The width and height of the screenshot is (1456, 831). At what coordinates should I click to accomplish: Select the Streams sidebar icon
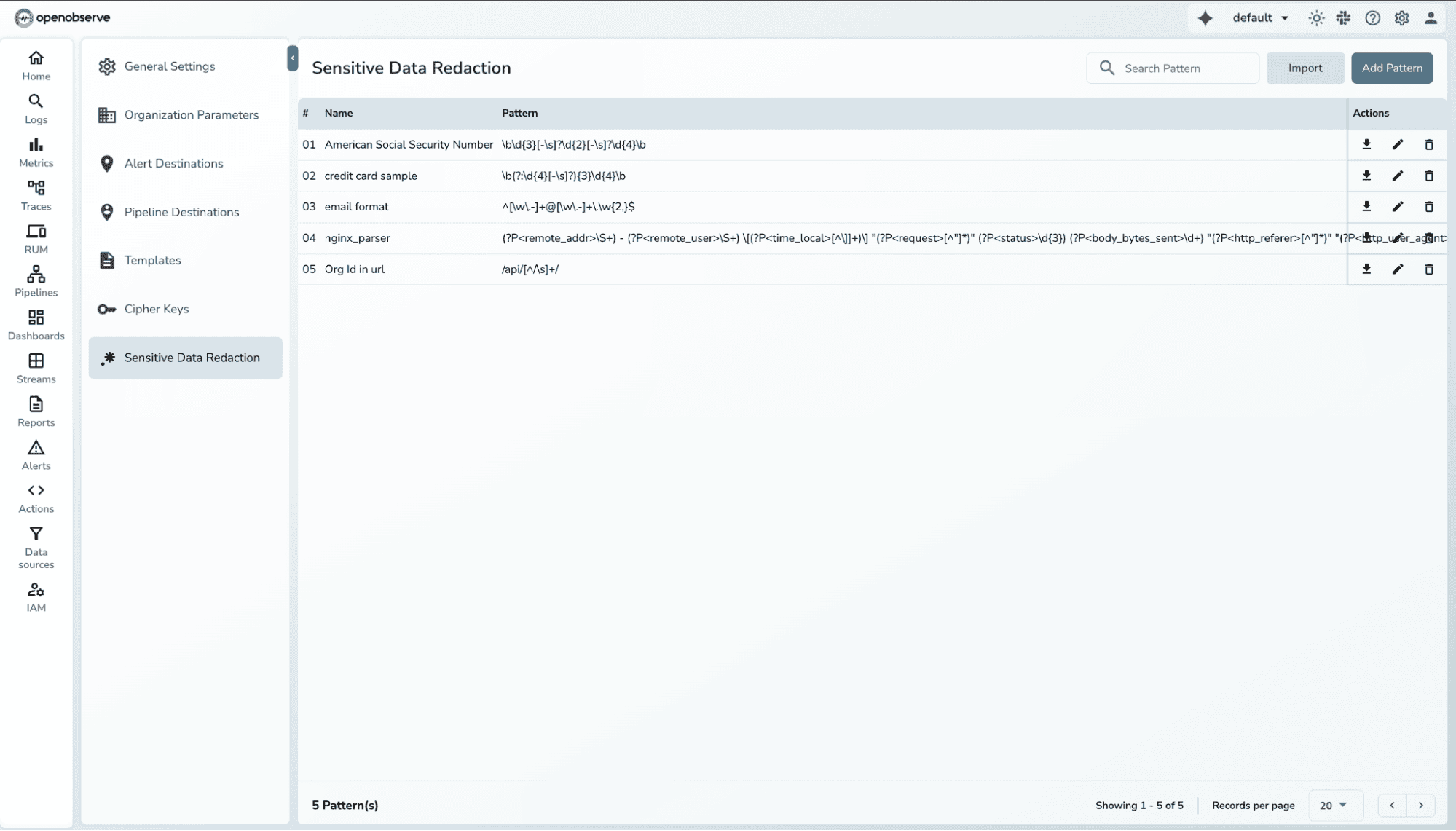point(36,368)
